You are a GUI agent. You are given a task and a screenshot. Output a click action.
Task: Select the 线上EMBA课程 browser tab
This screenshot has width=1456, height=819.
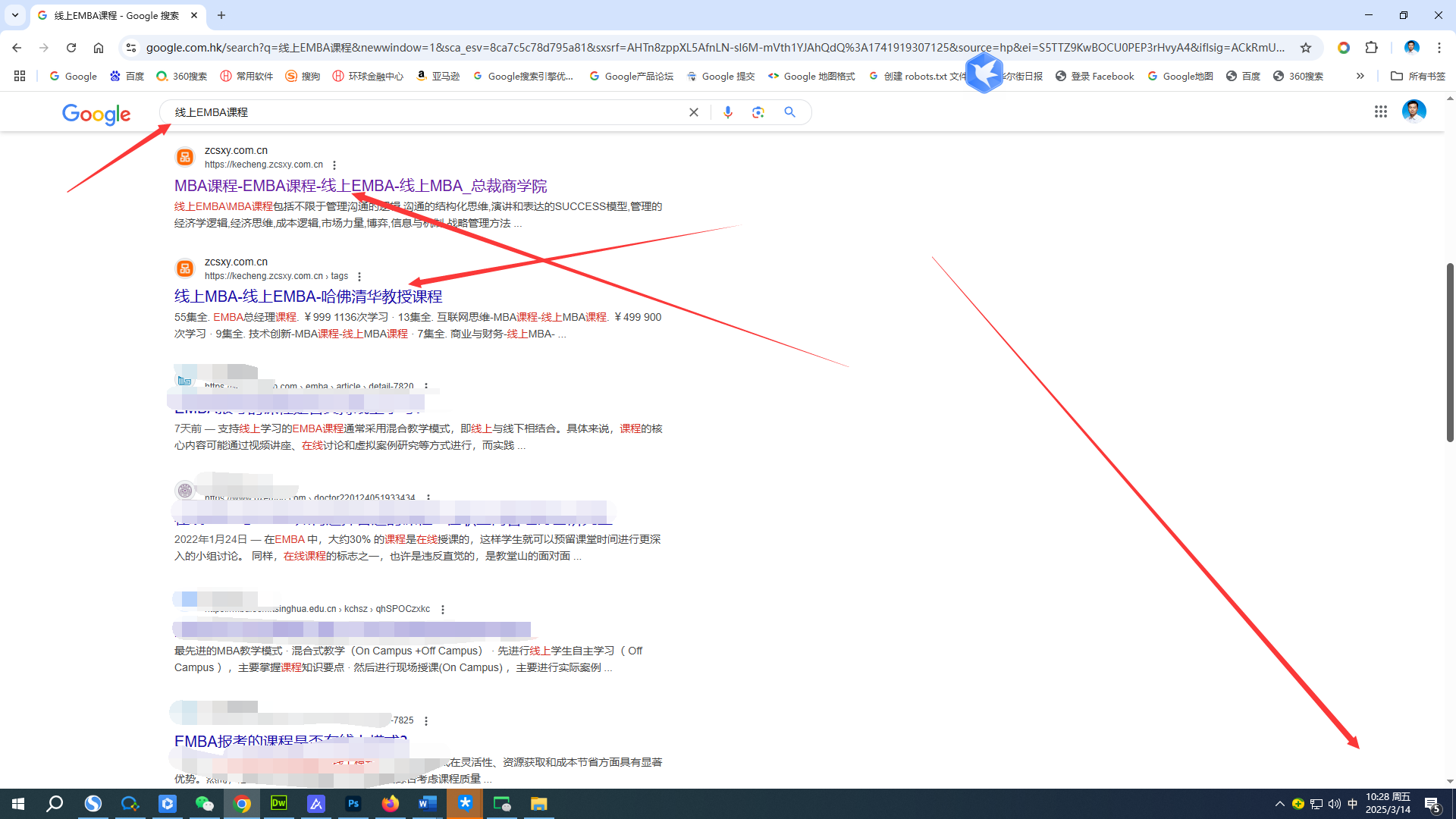(x=106, y=15)
